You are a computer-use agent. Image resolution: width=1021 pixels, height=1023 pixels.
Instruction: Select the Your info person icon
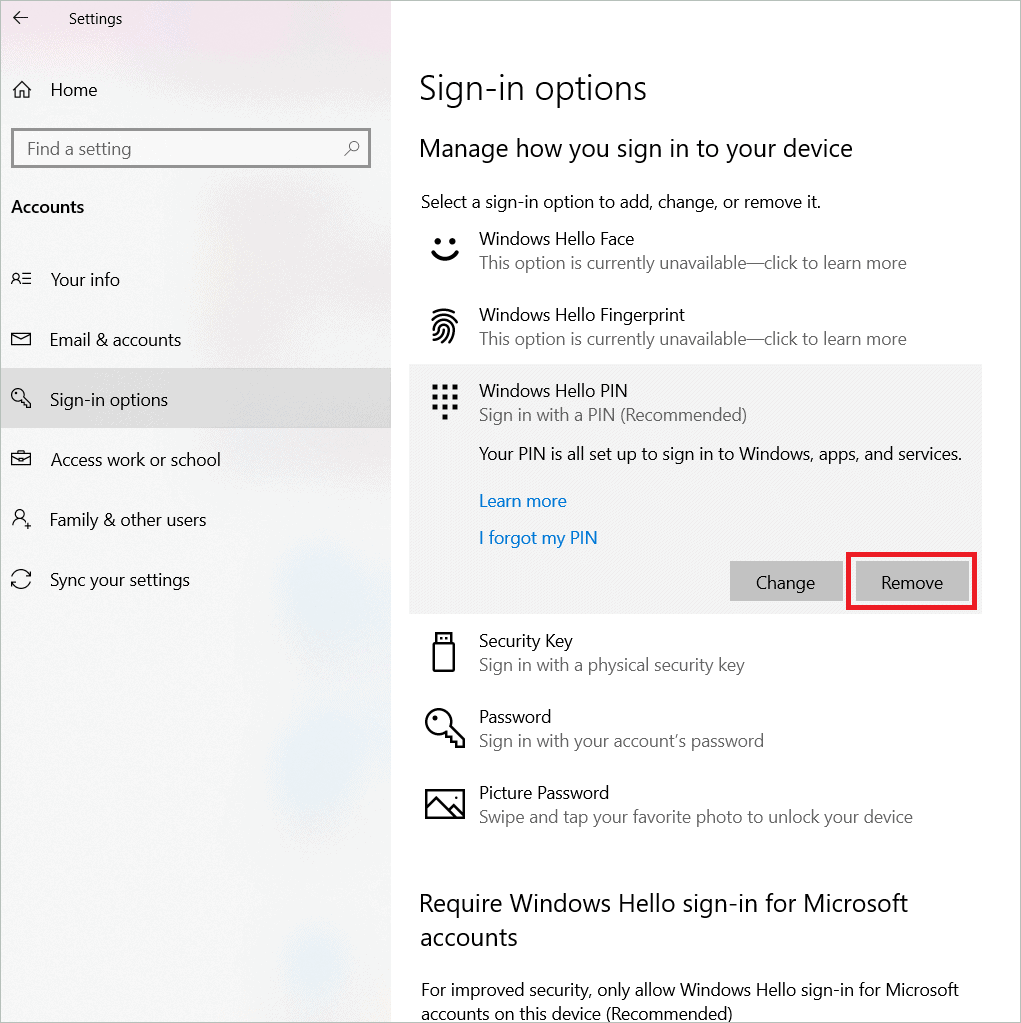21,279
